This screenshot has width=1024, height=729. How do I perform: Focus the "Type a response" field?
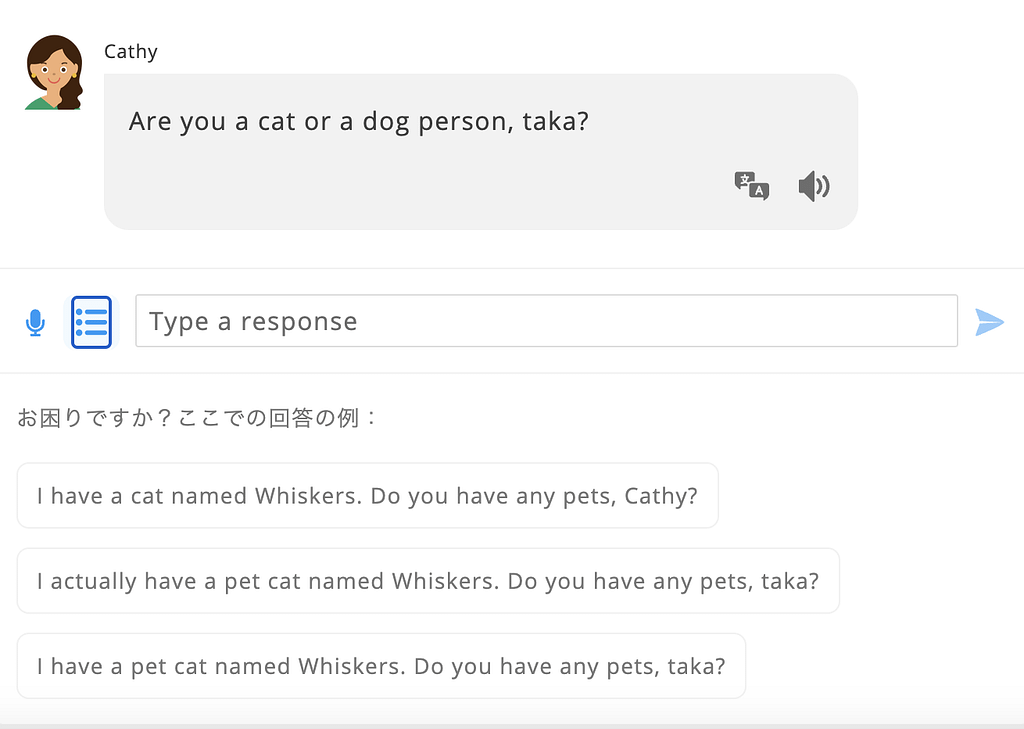pyautogui.click(x=546, y=321)
